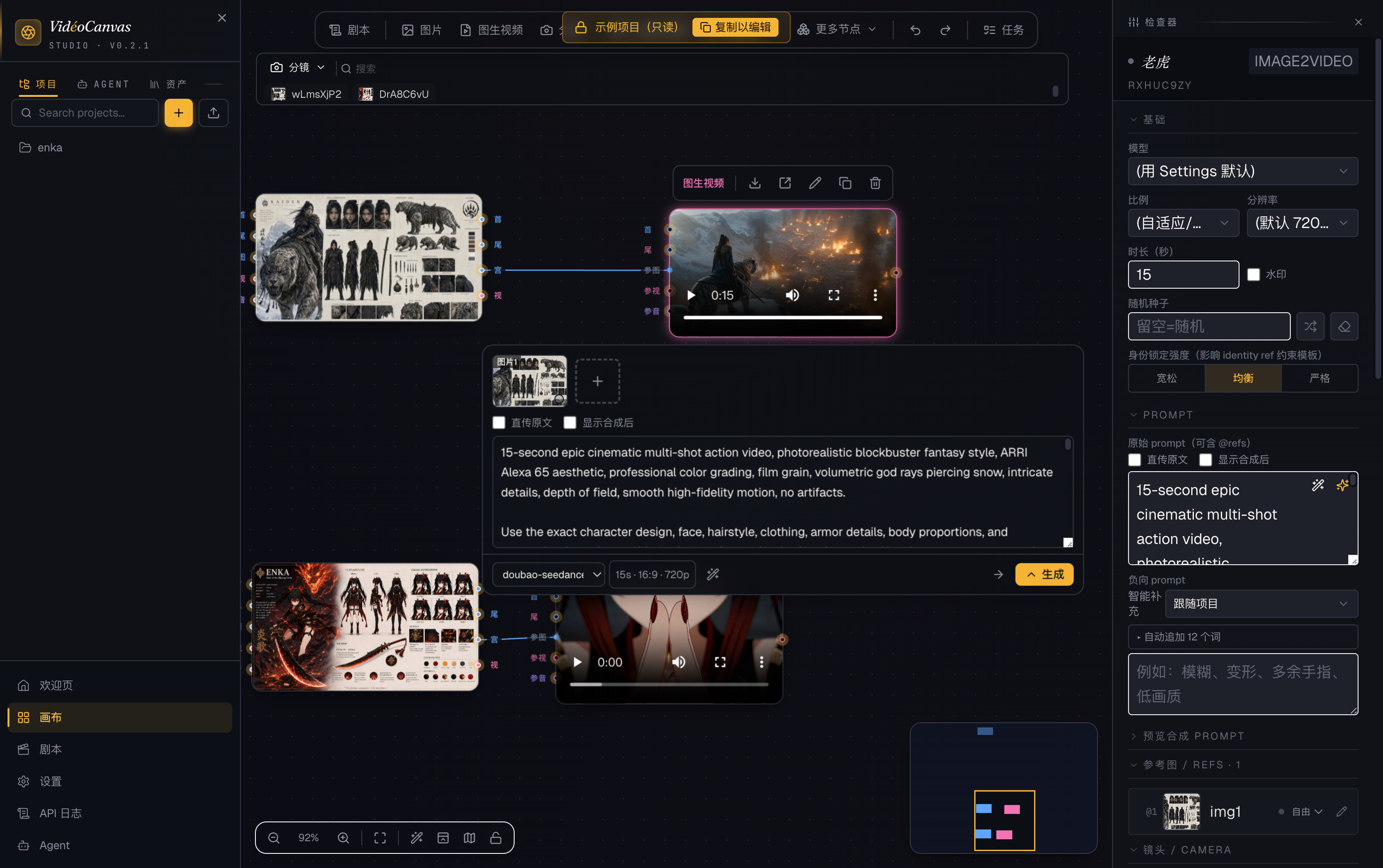This screenshot has width=1383, height=868.
Task: Clear the seed with eraser icon
Action: 1344,326
